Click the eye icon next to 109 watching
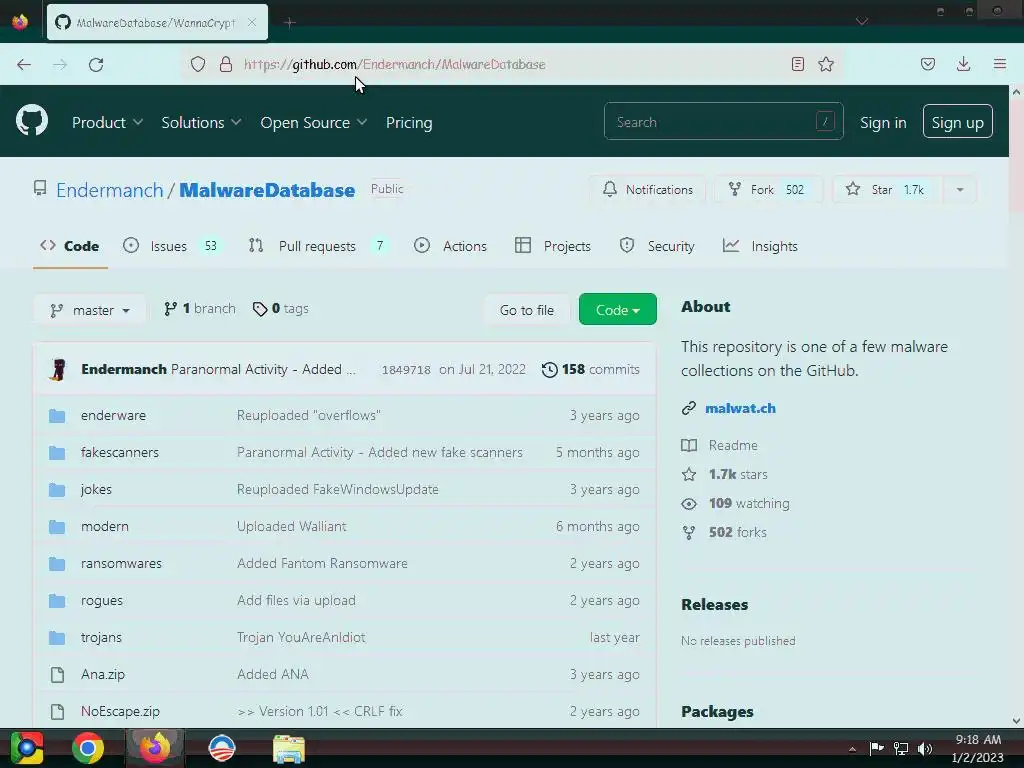The image size is (1024, 768). [689, 504]
